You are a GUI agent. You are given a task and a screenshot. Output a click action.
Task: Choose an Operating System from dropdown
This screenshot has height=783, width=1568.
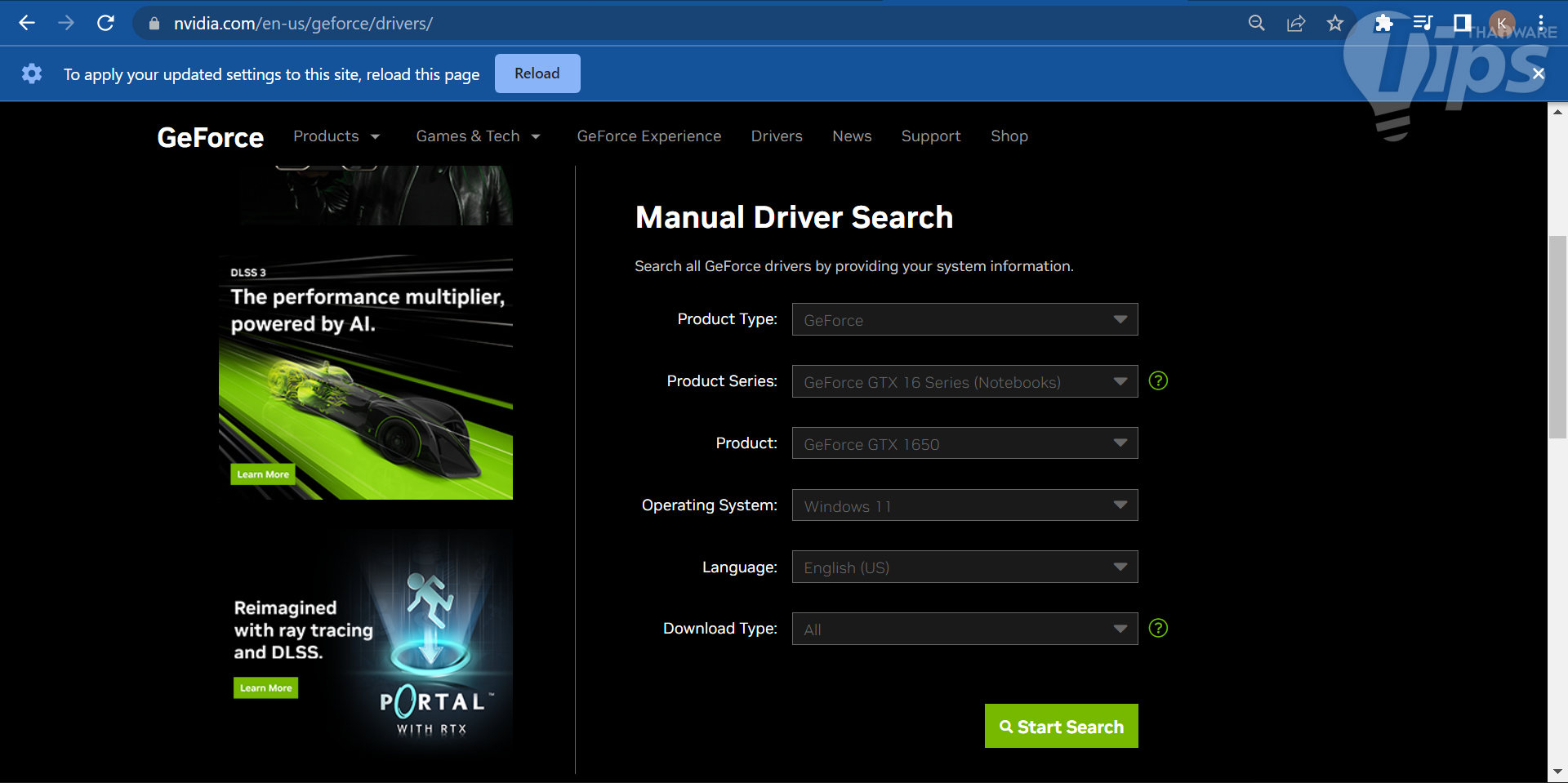click(964, 505)
